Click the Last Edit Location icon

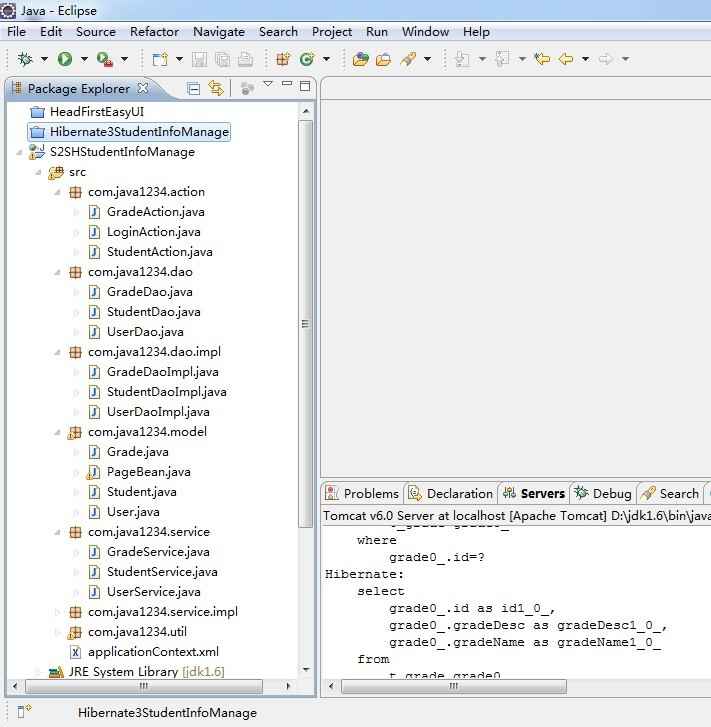542,59
